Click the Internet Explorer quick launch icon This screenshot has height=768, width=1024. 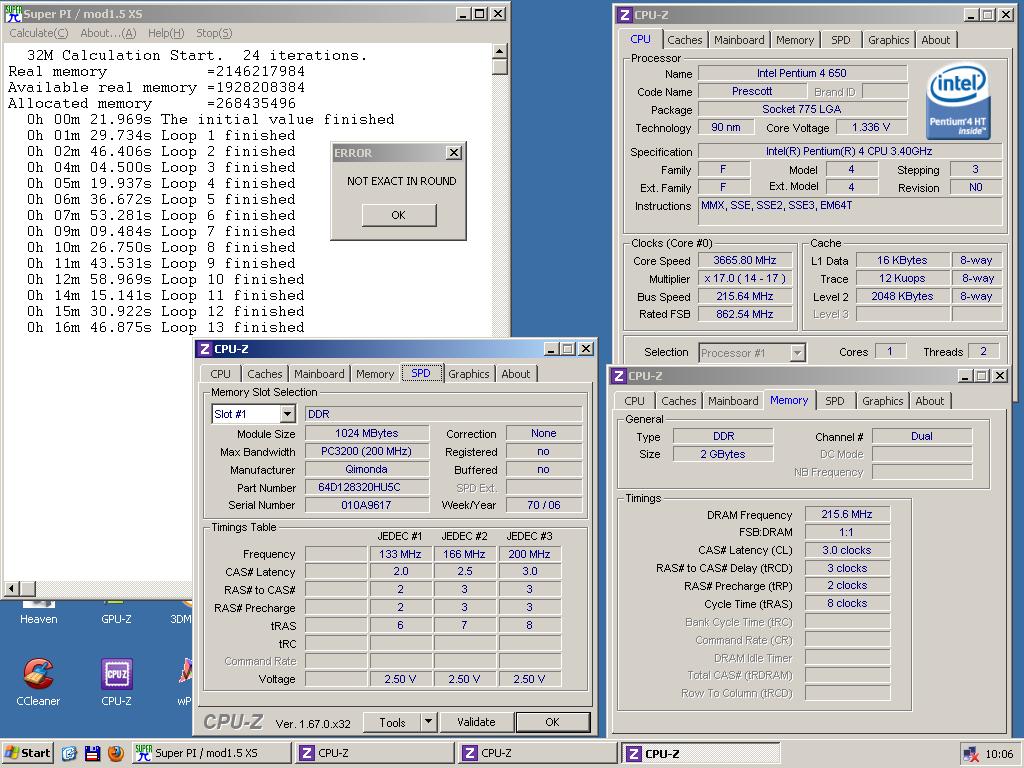point(69,753)
